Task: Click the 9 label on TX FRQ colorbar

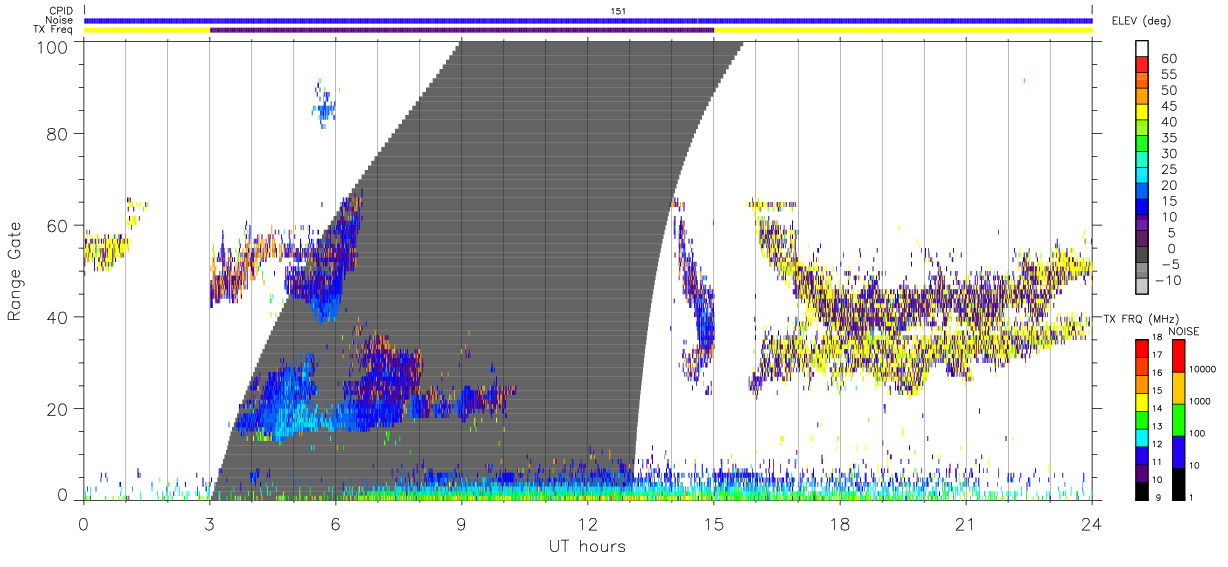Action: pyautogui.click(x=1158, y=498)
